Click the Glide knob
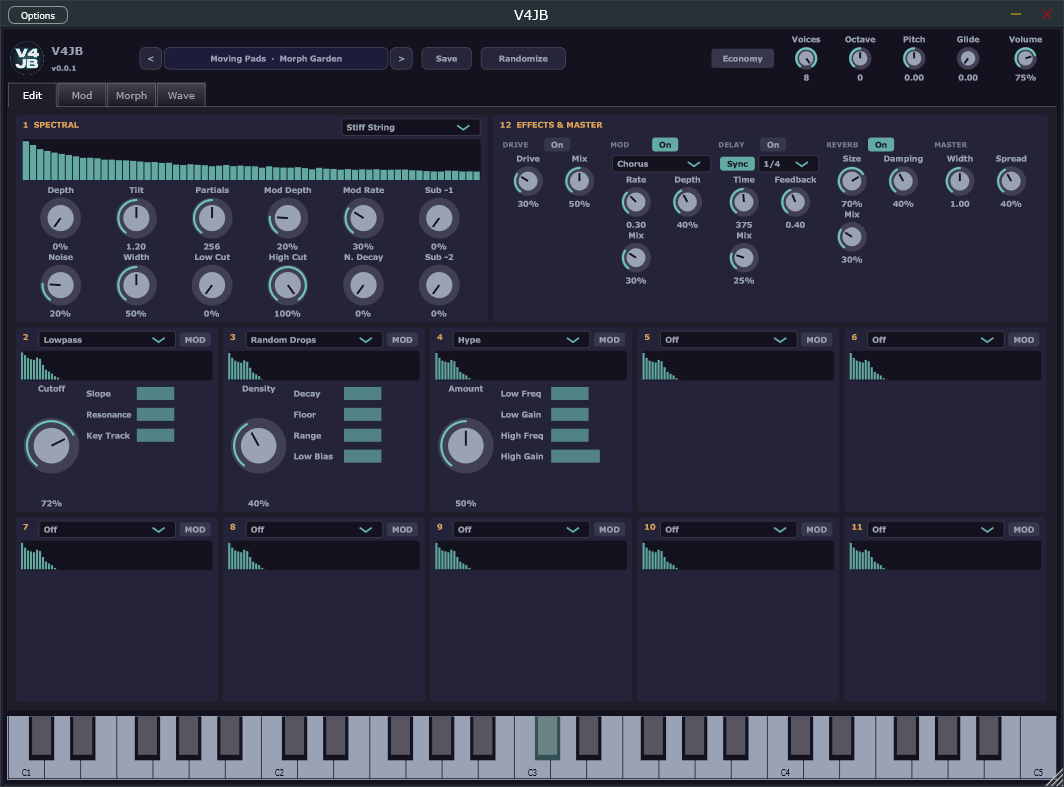The image size is (1064, 787). (968, 59)
